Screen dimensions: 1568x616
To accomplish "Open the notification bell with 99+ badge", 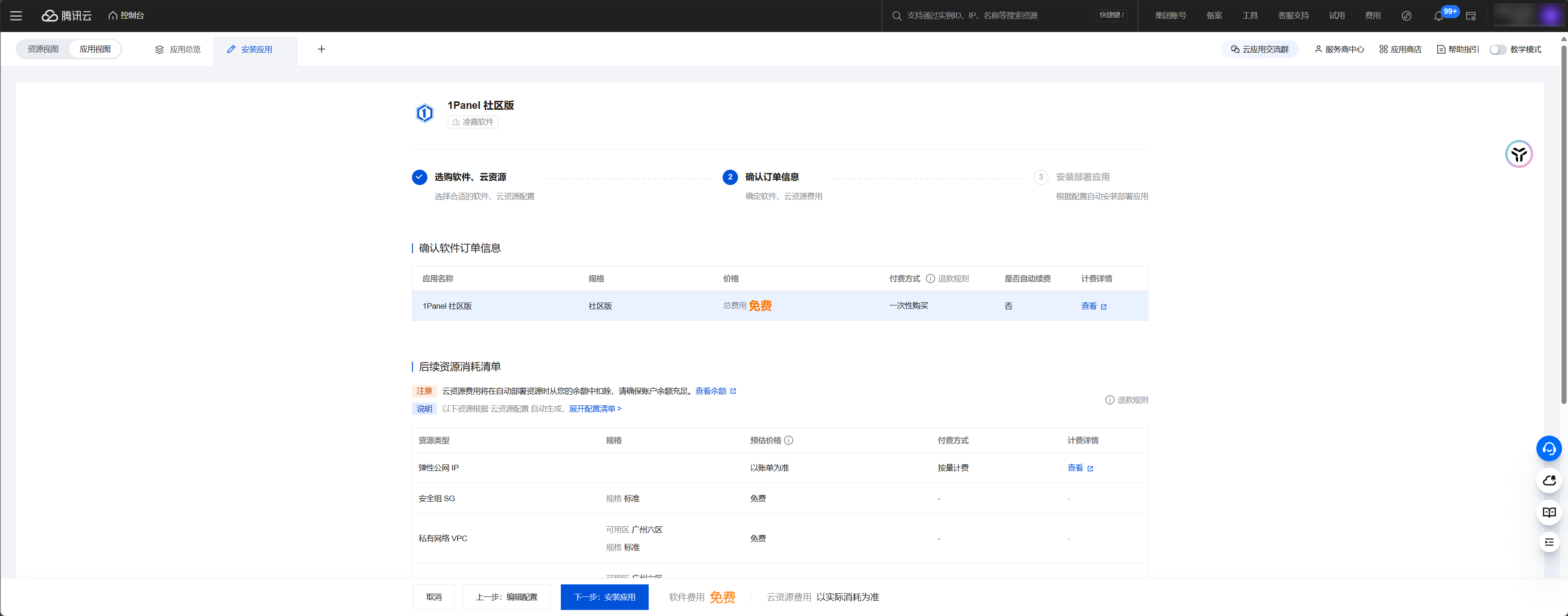I will pyautogui.click(x=1438, y=16).
